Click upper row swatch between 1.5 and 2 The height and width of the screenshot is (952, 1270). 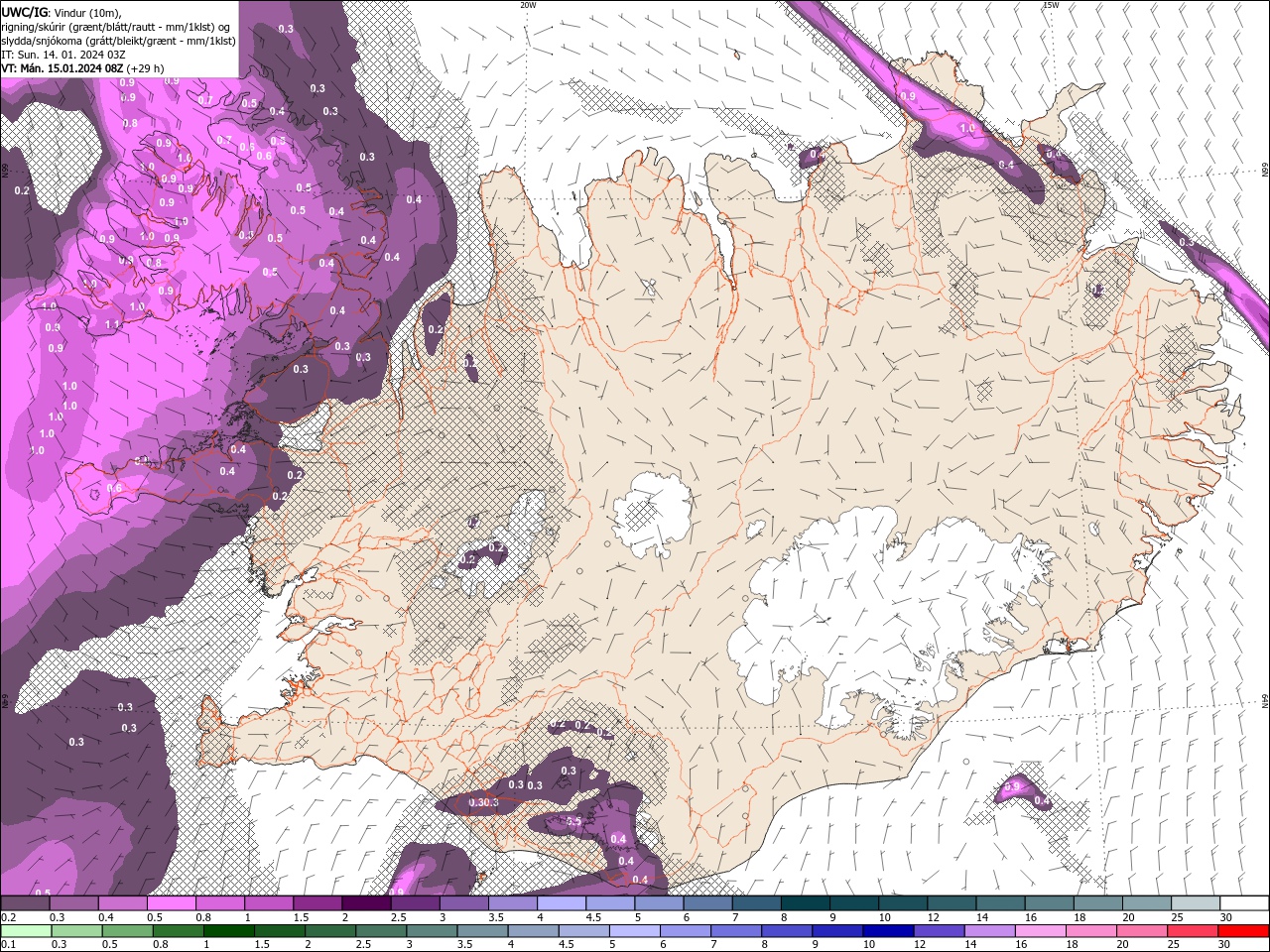tap(317, 903)
